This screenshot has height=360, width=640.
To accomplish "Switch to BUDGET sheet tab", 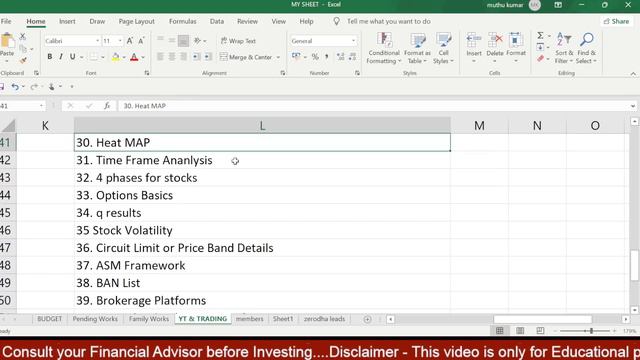I will pos(49,319).
